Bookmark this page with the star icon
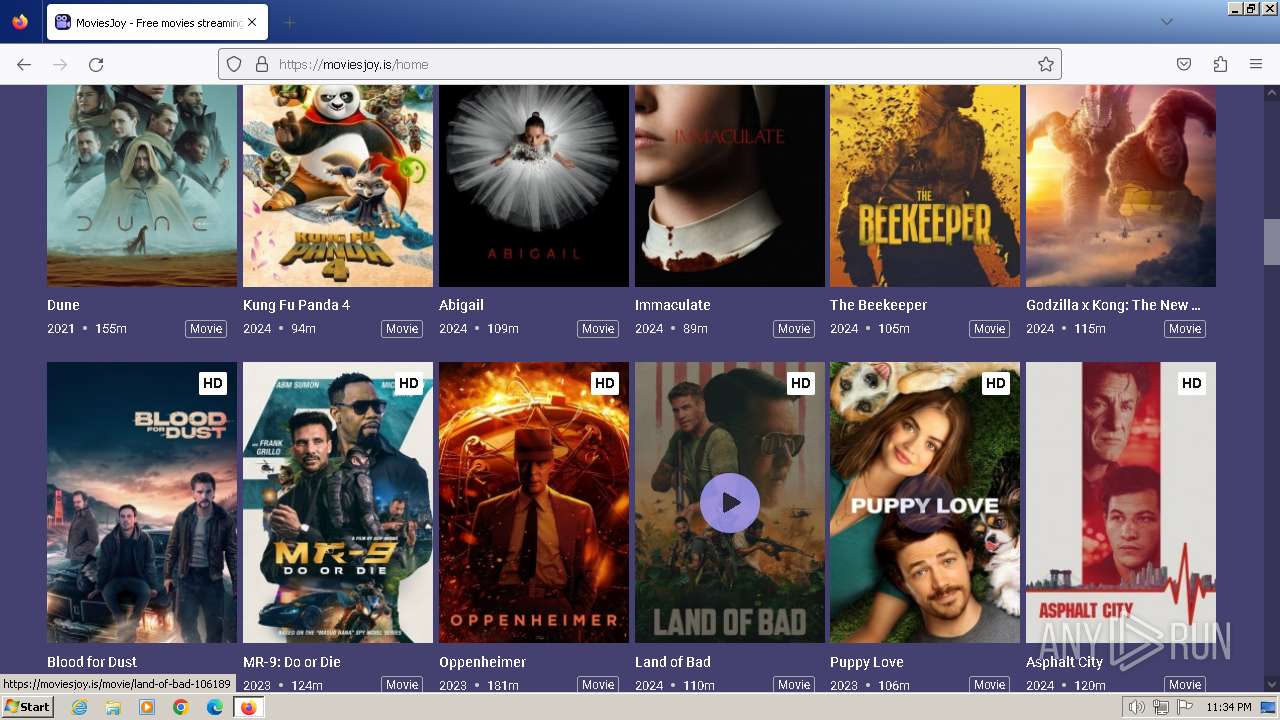The image size is (1280, 720). pyautogui.click(x=1046, y=64)
